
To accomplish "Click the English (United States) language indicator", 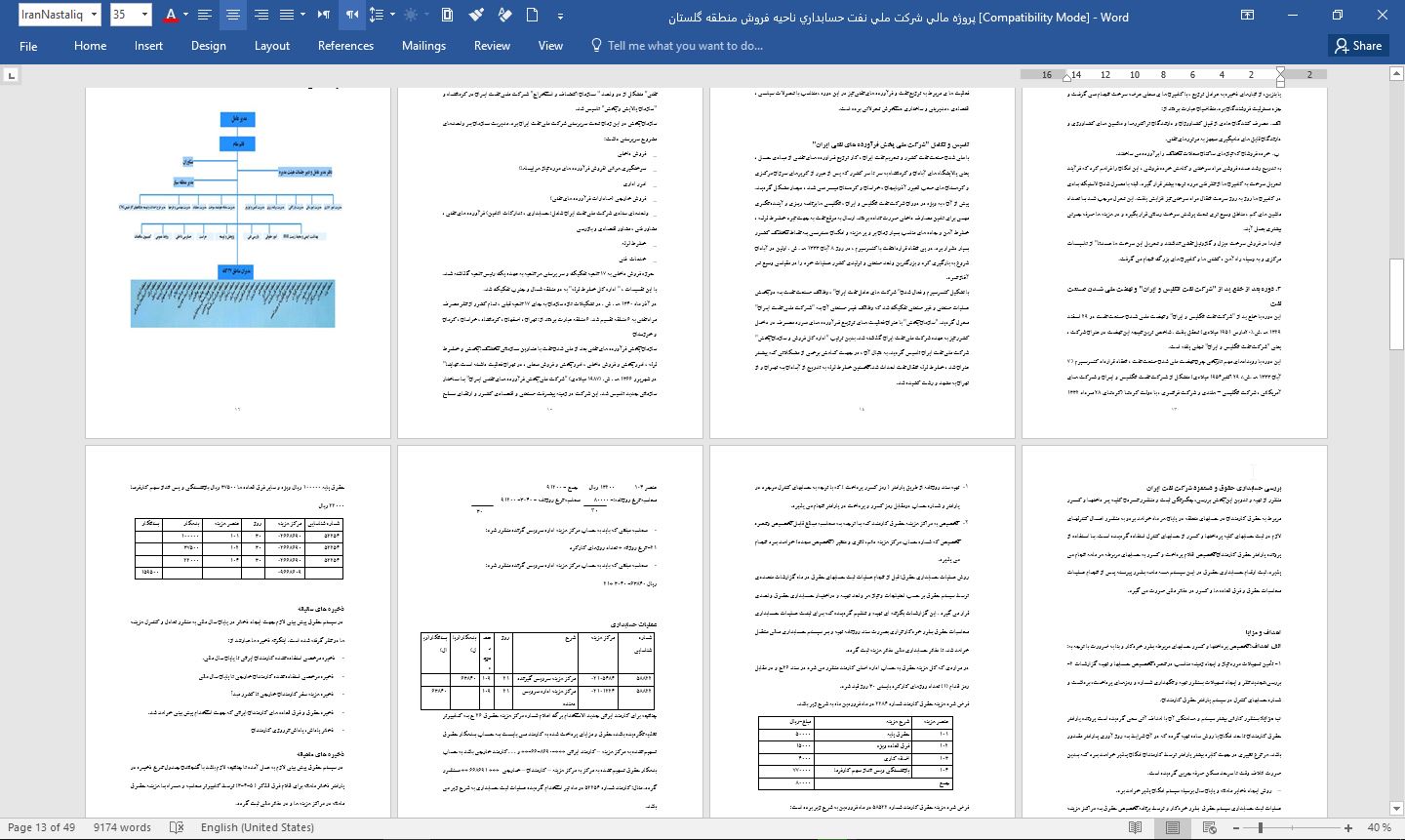I will click(257, 827).
